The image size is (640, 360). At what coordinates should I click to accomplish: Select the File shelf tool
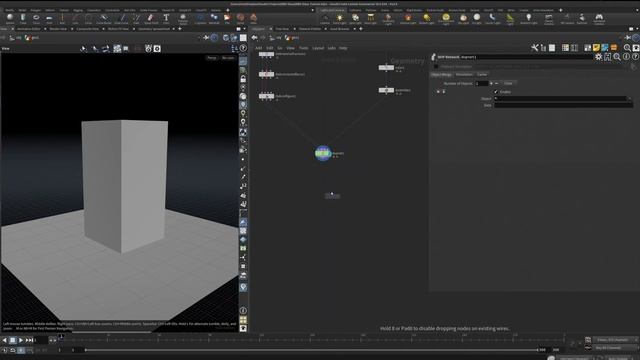[x=227, y=18]
